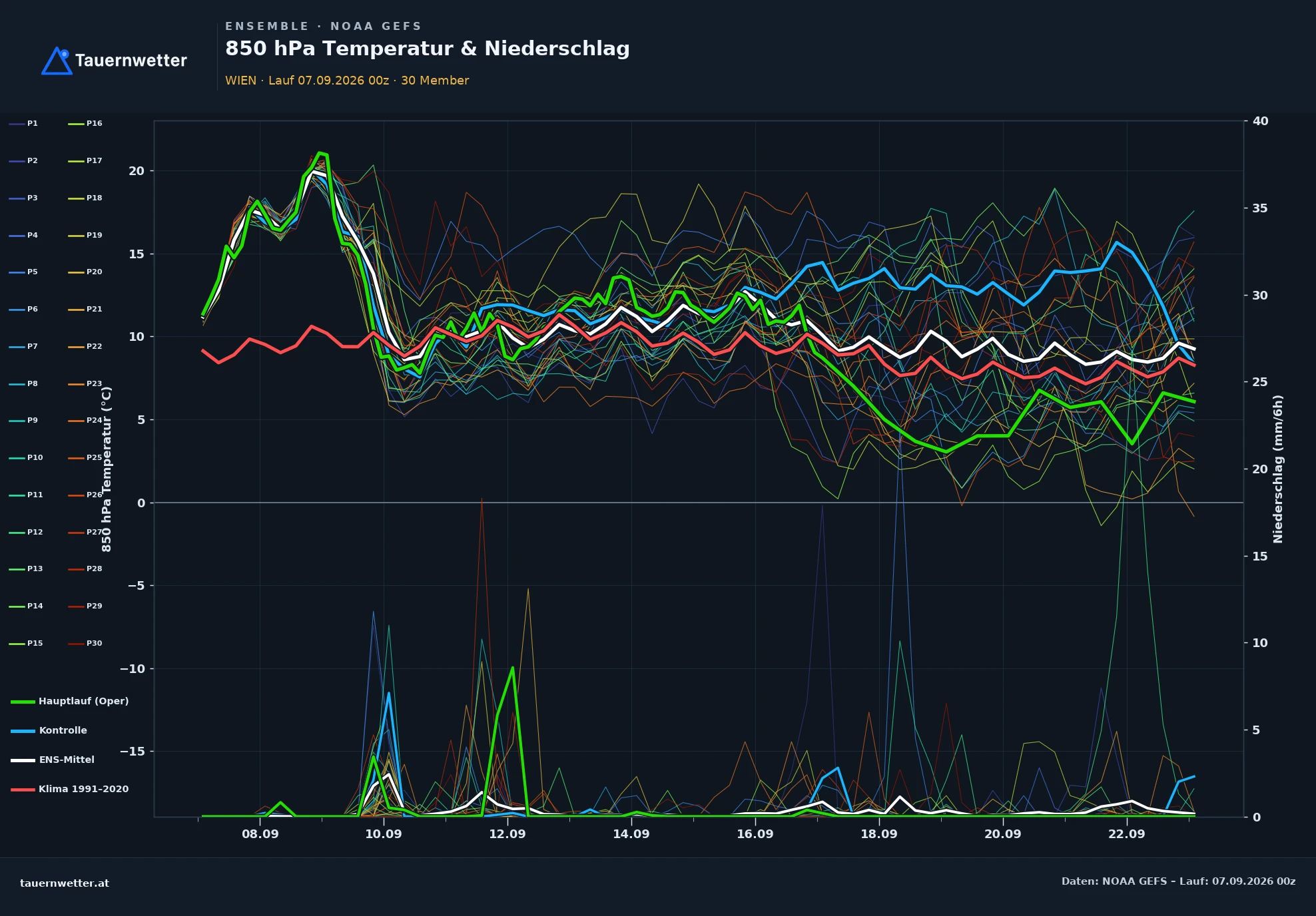Click the P24 legend entry

[x=85, y=421]
